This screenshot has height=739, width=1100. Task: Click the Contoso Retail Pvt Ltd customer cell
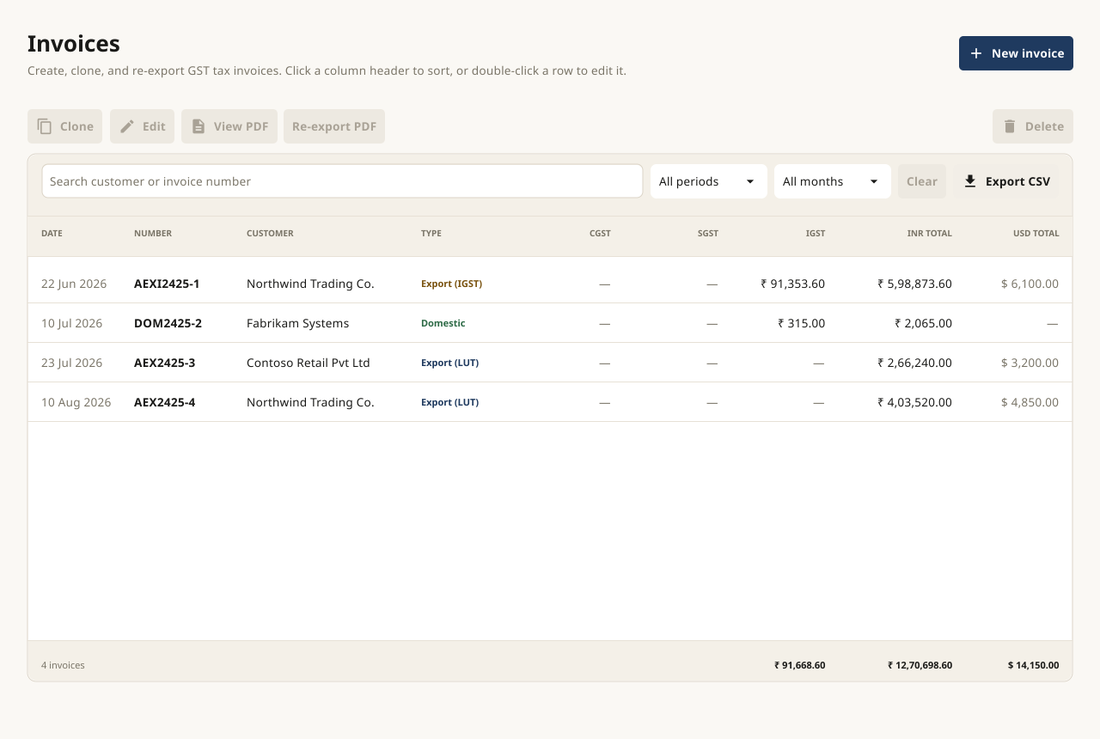click(x=308, y=363)
